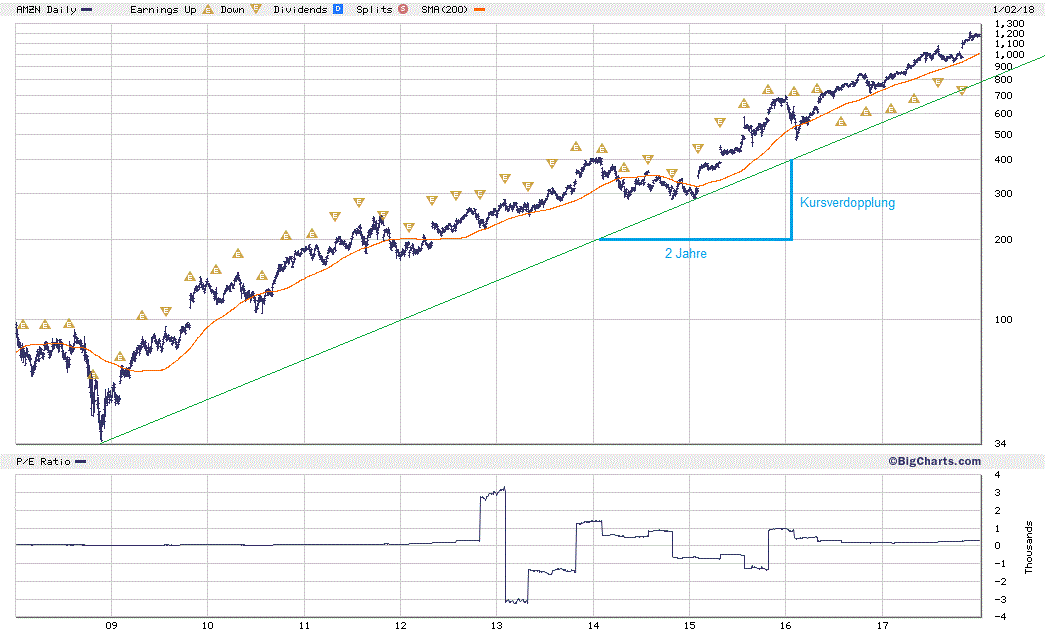
Task: Click the orange SMA(200) line swatch in legend
Action: click(x=479, y=10)
